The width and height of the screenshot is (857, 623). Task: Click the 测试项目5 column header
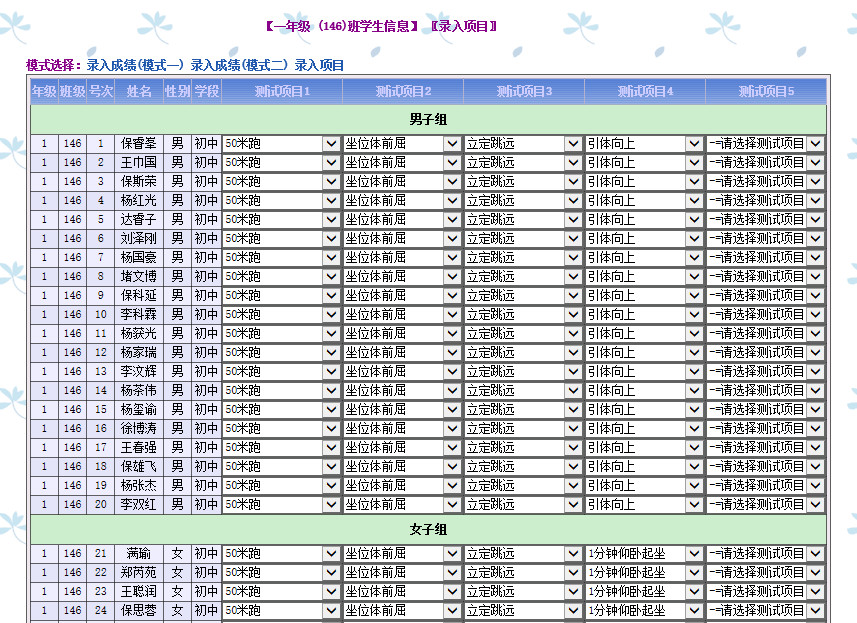(x=766, y=91)
